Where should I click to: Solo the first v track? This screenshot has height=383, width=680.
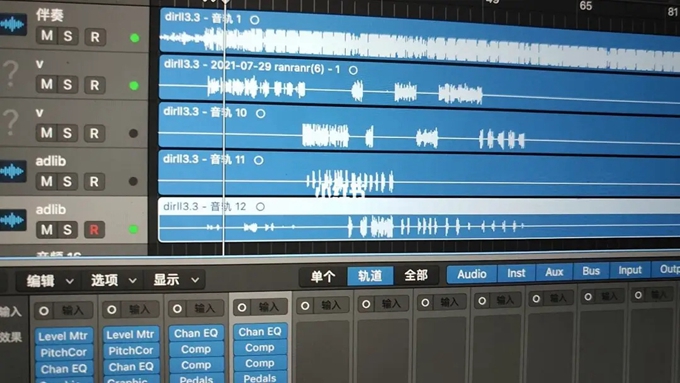[68, 84]
